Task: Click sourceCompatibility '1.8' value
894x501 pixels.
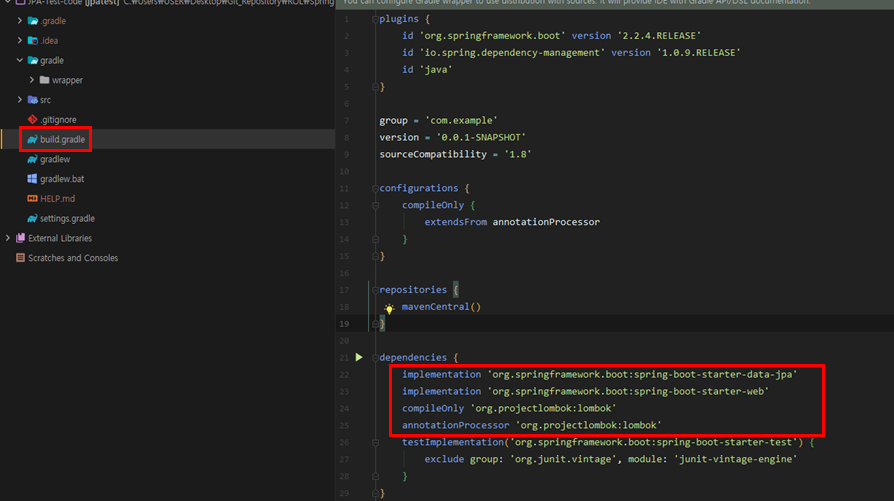Action: click(518, 154)
